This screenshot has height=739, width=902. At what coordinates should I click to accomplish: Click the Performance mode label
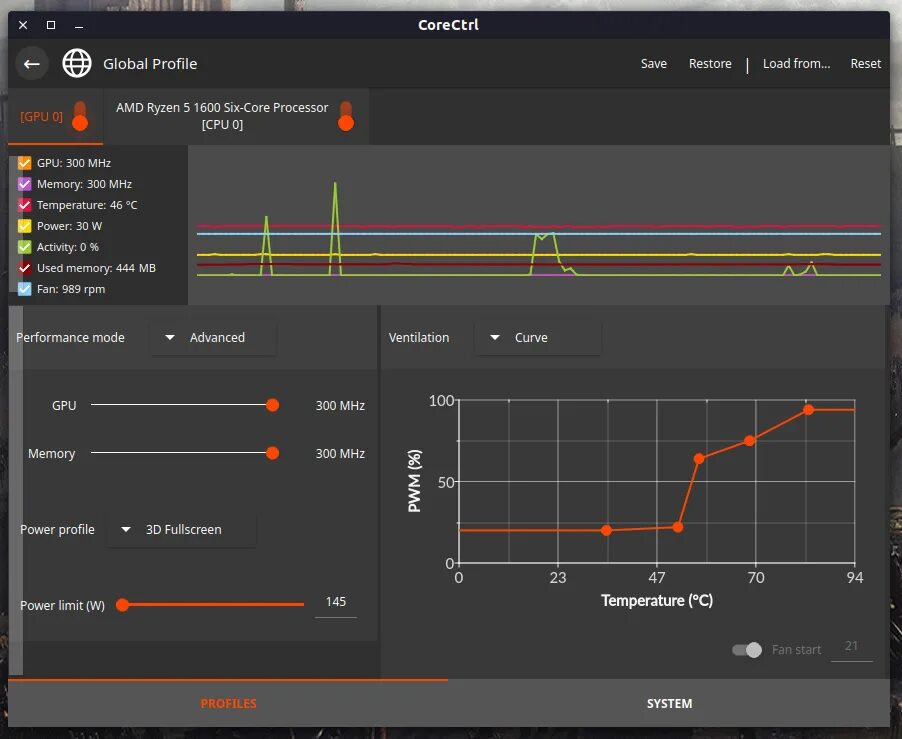point(70,338)
